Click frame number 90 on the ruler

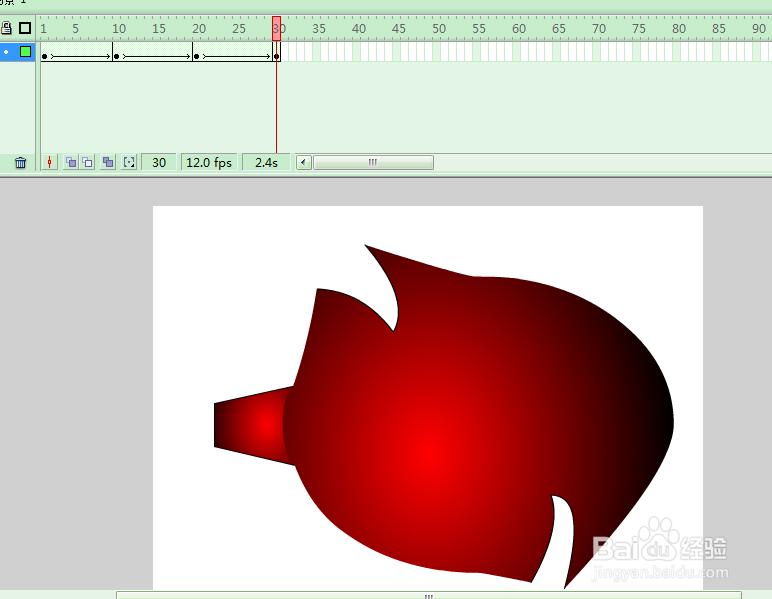(759, 29)
